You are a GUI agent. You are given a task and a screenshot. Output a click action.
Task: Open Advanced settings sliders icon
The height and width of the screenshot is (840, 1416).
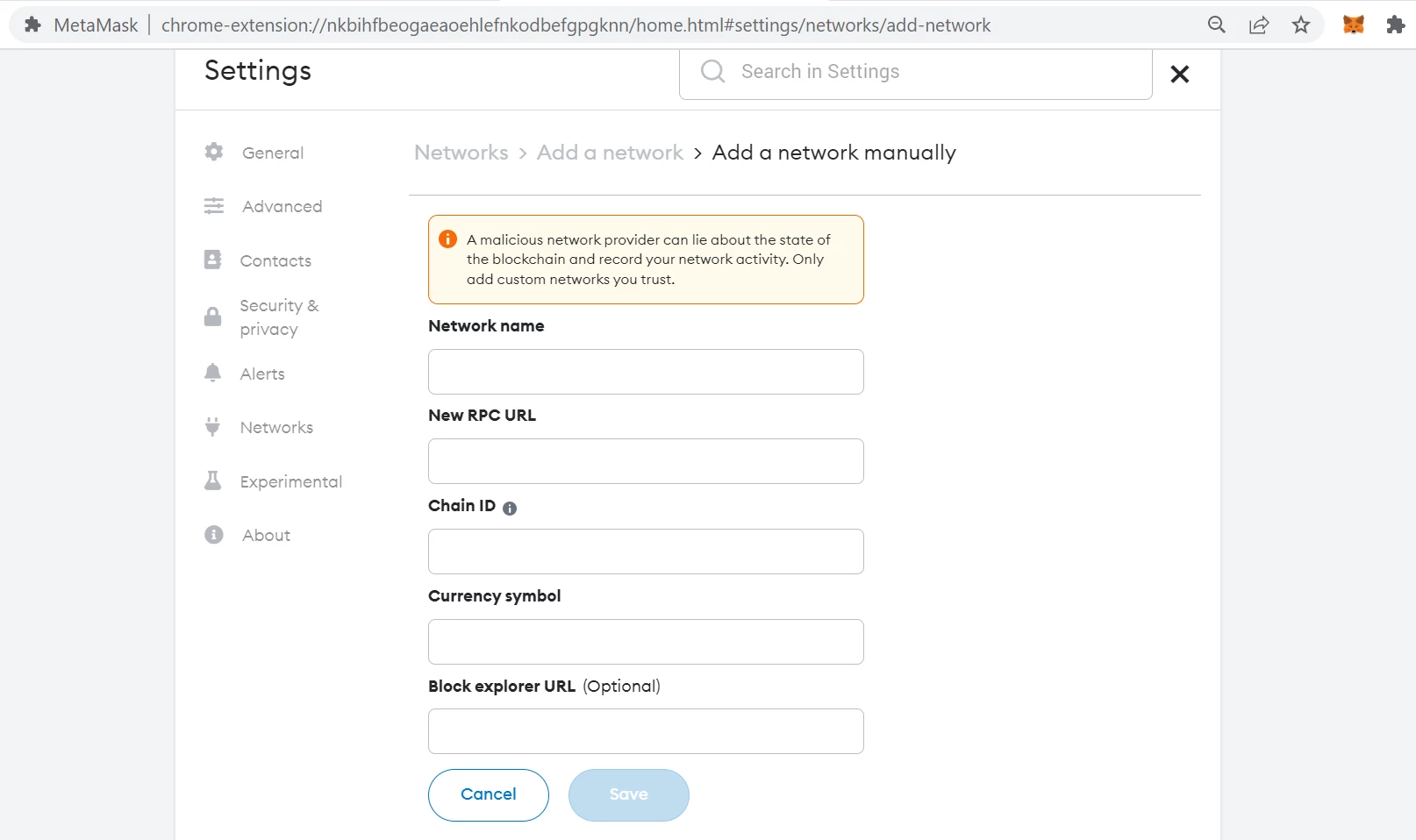coord(214,206)
